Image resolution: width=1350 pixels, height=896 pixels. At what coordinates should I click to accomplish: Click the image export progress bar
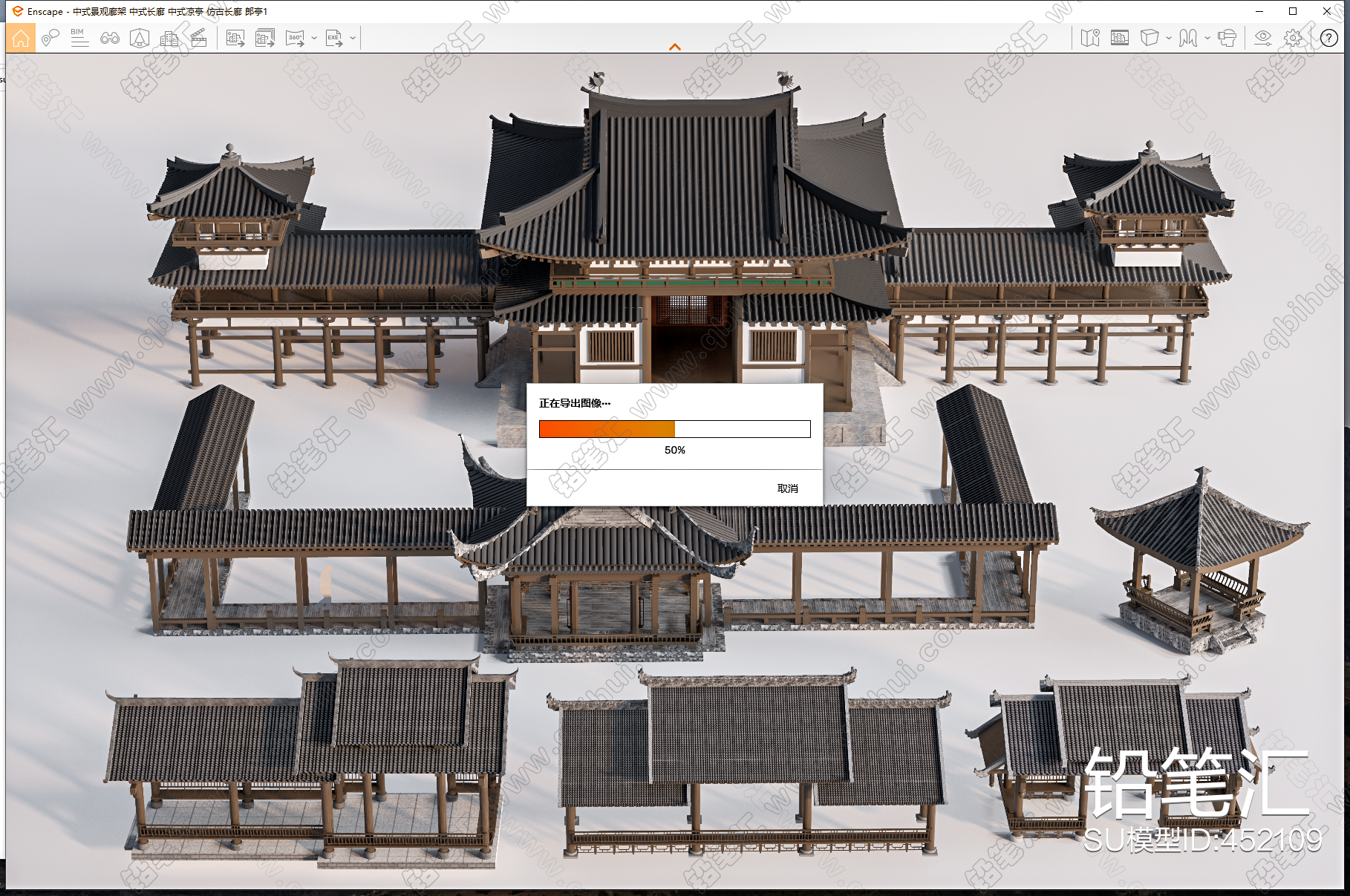[x=674, y=429]
